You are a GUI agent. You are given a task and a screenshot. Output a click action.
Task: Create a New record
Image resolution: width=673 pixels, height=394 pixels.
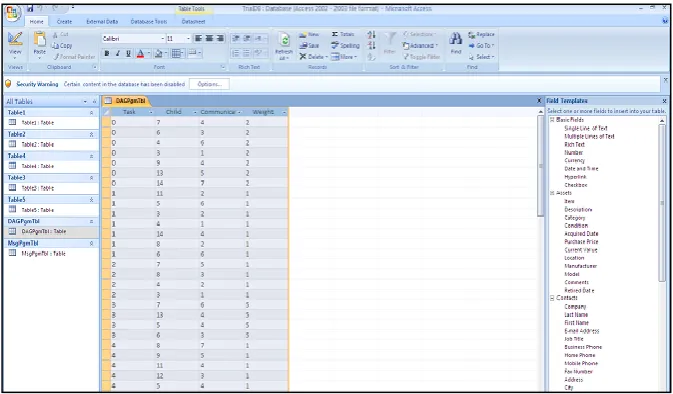click(309, 34)
